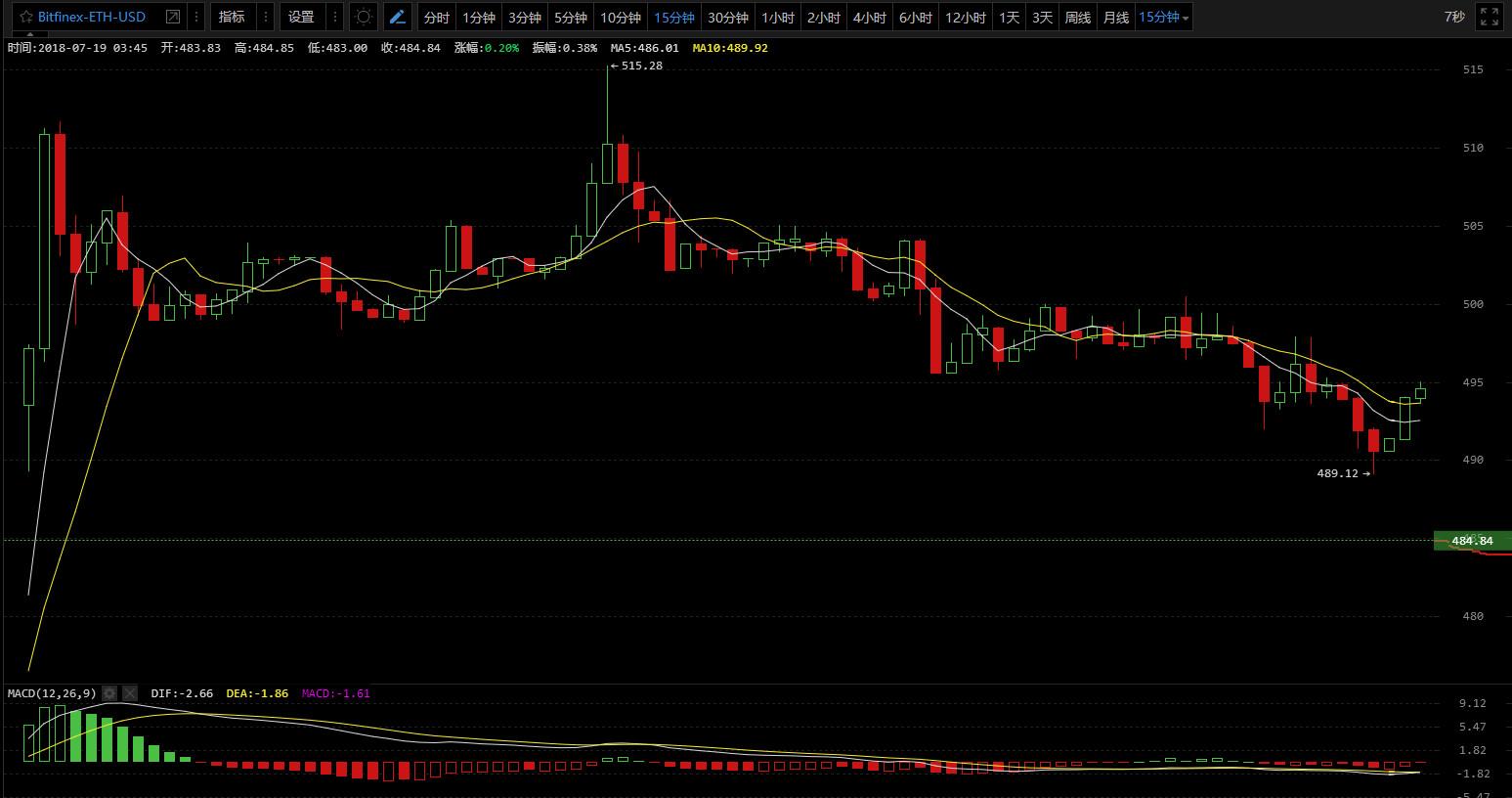Activate the drawing pencil tool
The height and width of the screenshot is (798, 1512).
(x=397, y=17)
